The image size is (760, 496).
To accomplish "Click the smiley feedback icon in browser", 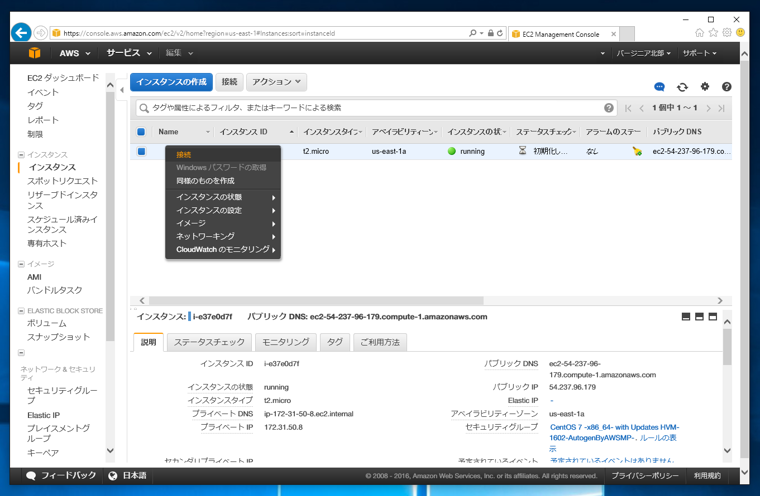I will [740, 32].
